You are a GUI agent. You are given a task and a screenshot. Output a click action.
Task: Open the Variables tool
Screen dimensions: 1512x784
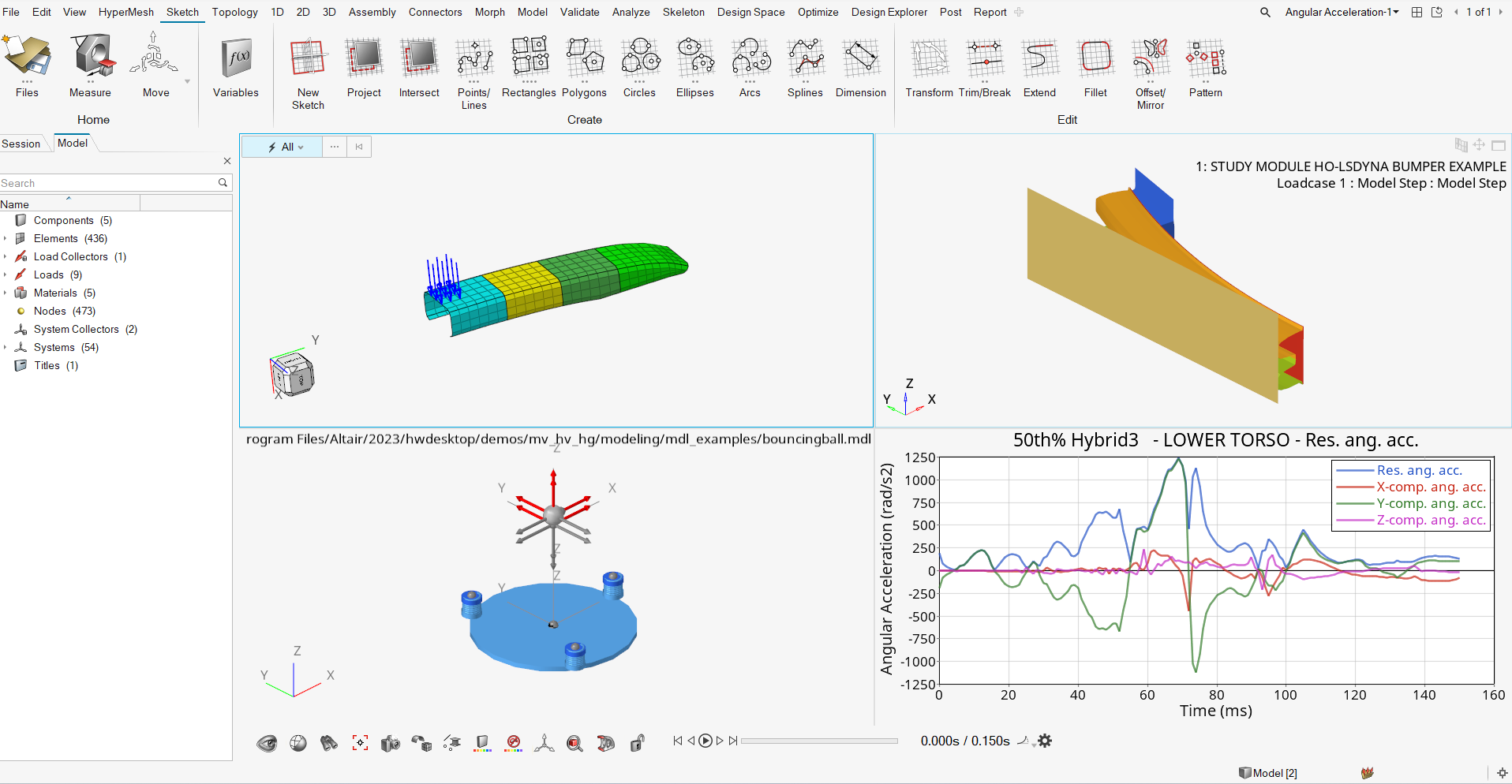(235, 68)
